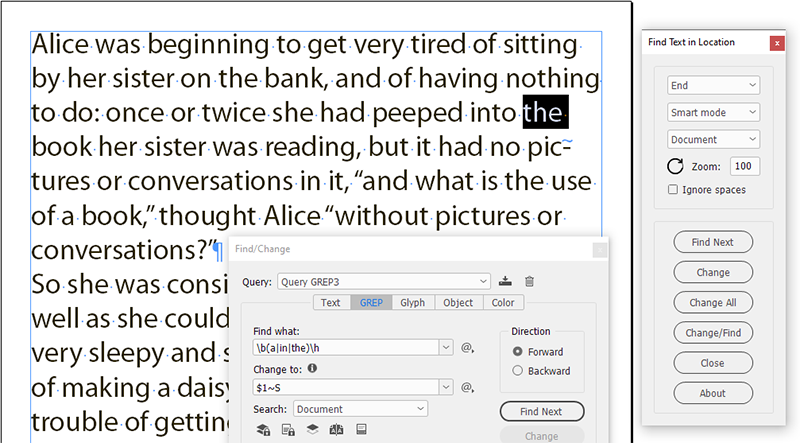This screenshot has width=800, height=443.
Task: Select the Forward direction radio button
Action: (x=517, y=352)
